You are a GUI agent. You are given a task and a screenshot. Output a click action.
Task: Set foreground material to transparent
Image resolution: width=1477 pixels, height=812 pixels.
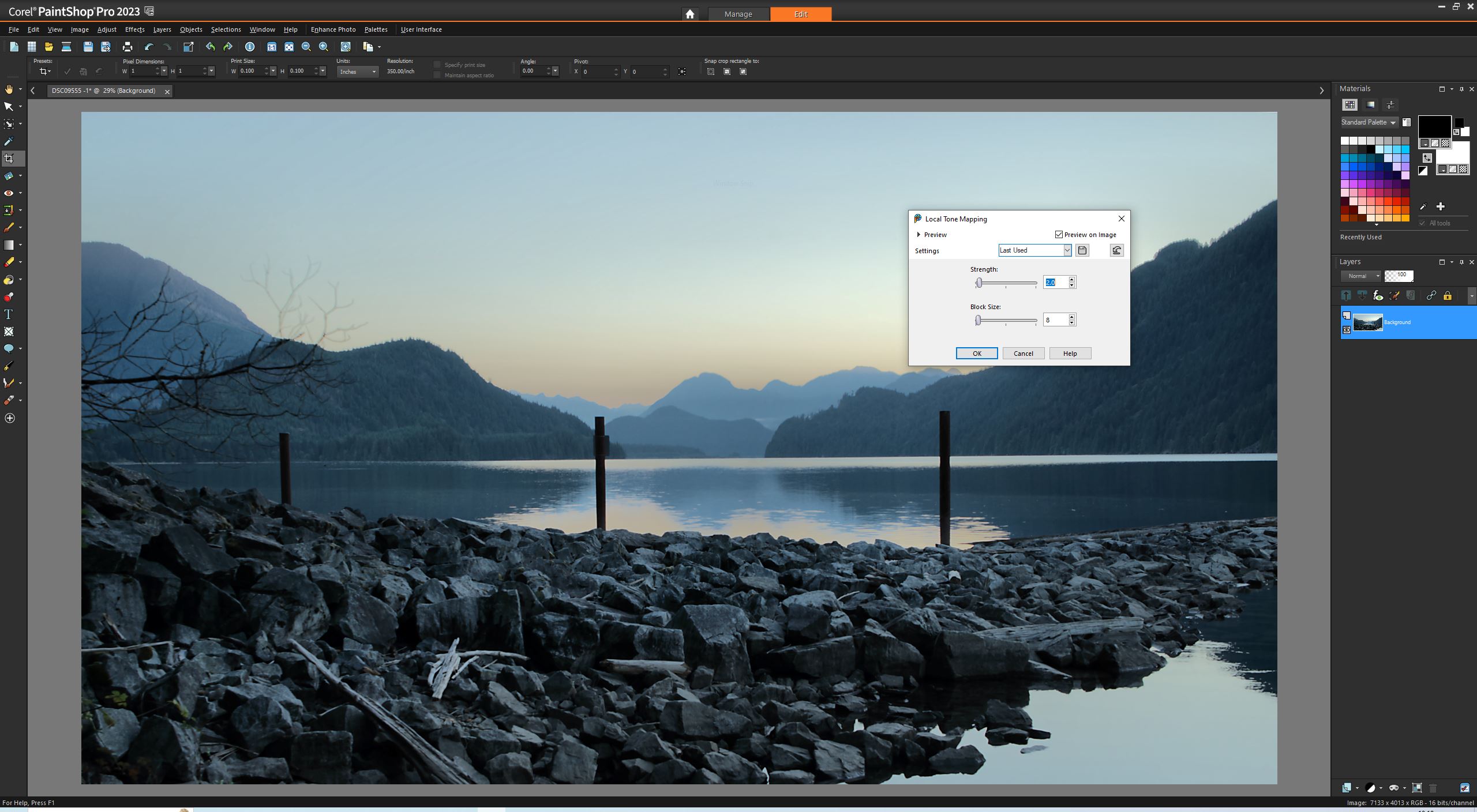point(1445,144)
